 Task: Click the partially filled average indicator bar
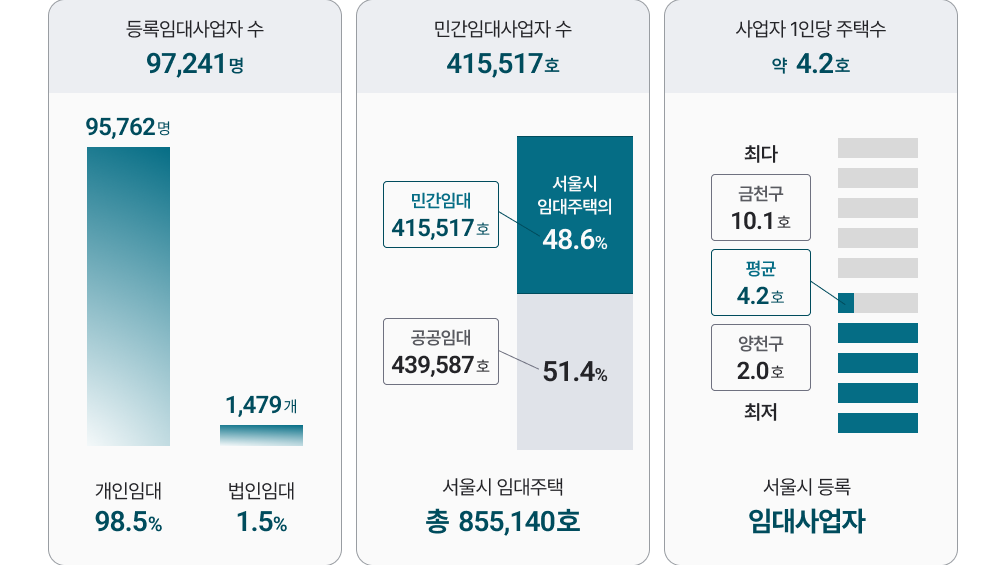[x=878, y=303]
